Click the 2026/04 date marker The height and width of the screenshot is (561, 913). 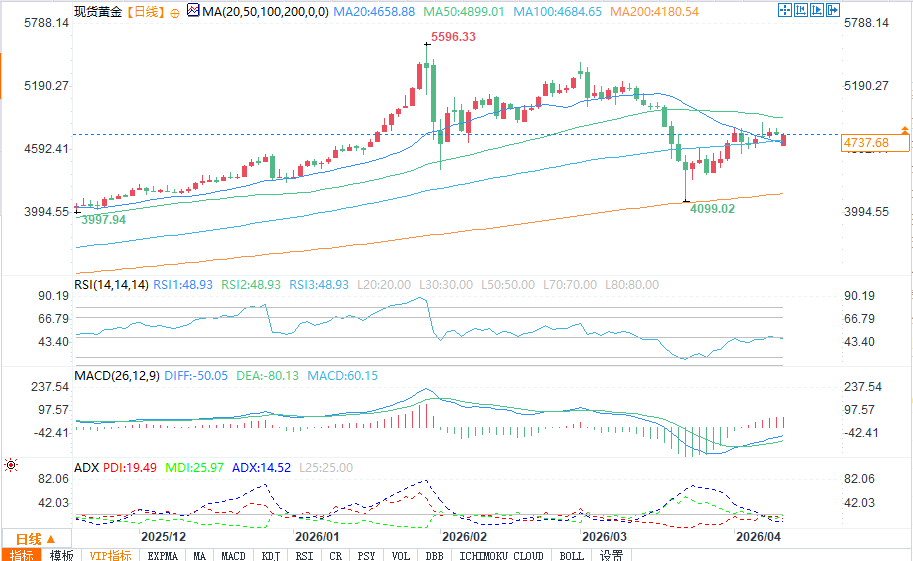(x=758, y=537)
